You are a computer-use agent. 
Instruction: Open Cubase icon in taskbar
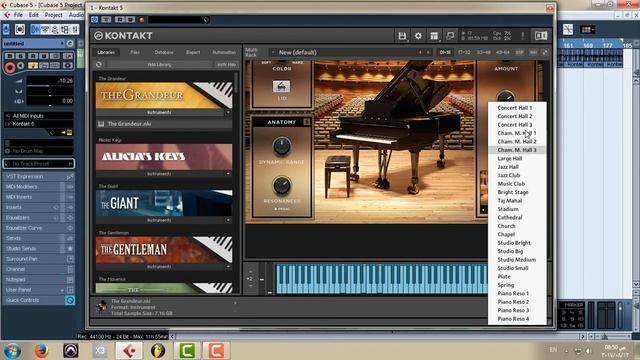[x=129, y=351]
